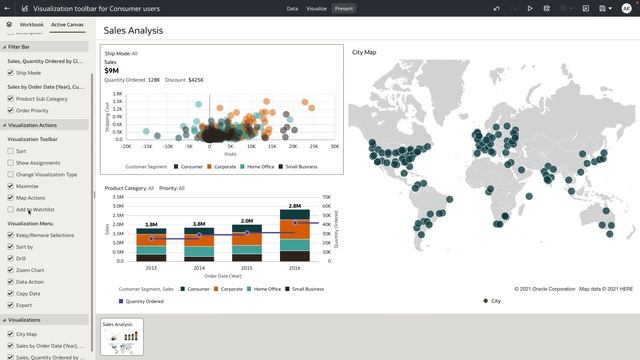This screenshot has height=360, width=640.
Task: Open the Workbook properties tab
Action: [x=31, y=24]
